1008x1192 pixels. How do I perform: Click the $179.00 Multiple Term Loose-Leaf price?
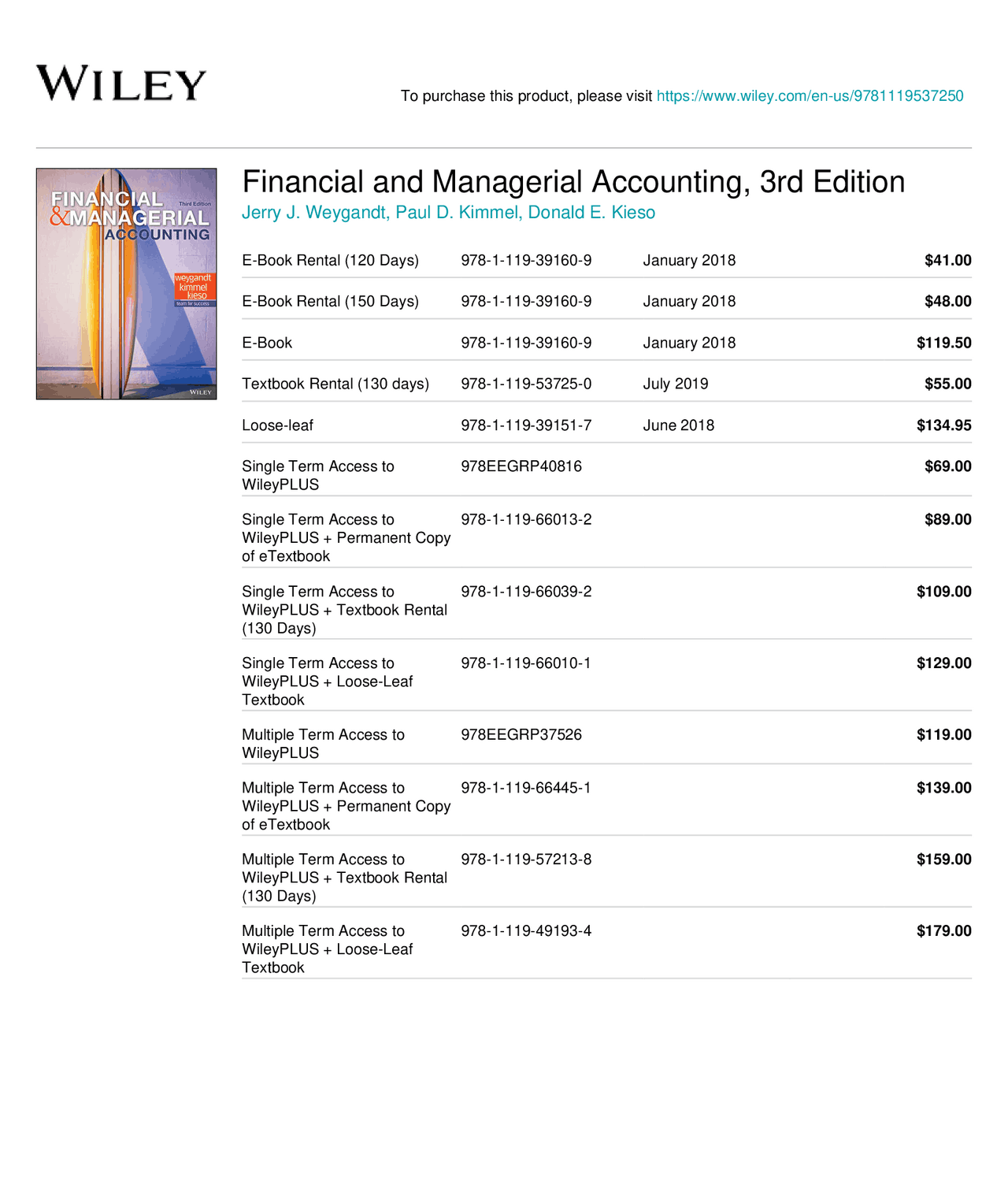943,931
